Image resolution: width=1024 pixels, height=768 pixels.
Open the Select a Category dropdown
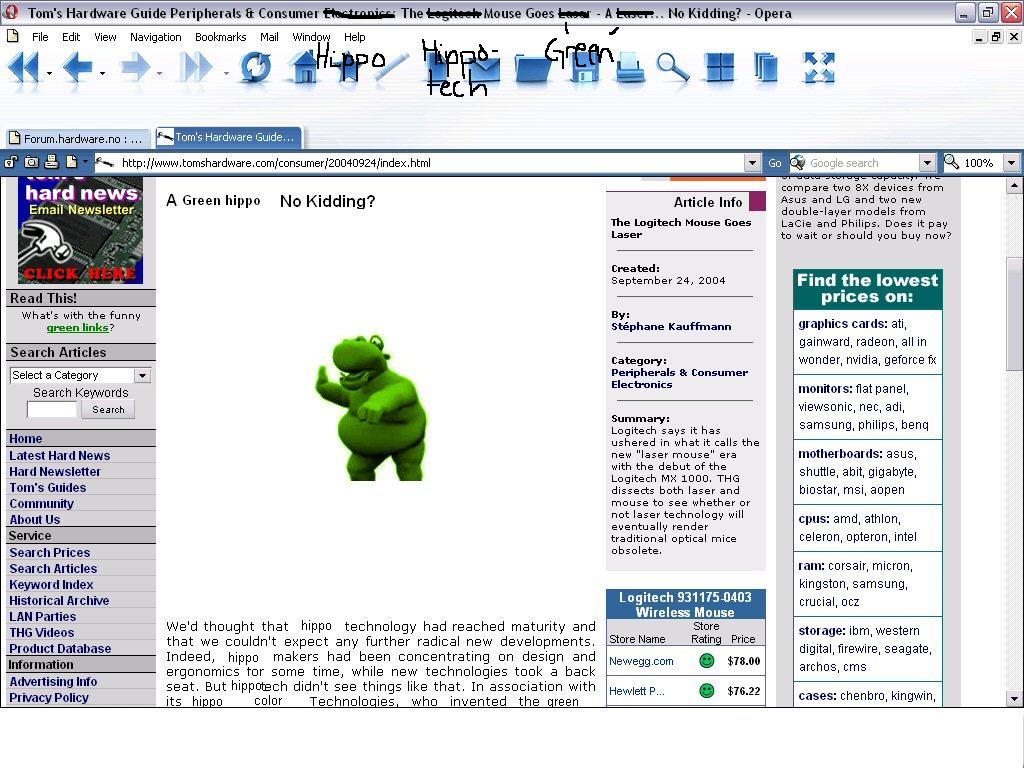(142, 376)
